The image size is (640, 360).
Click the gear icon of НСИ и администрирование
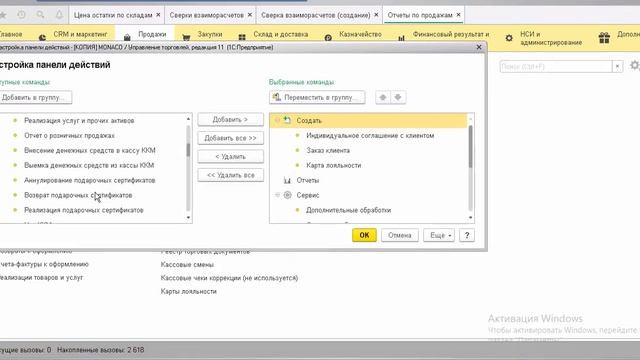click(509, 38)
